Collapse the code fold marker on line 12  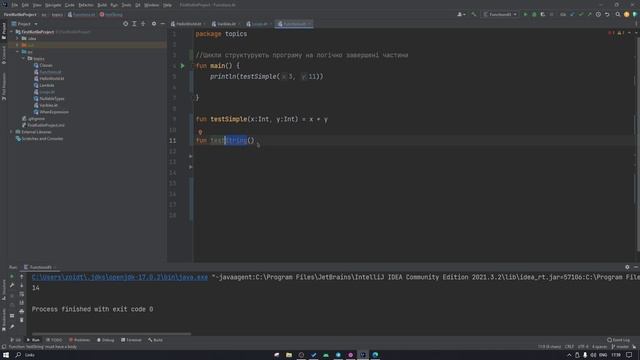(x=191, y=156)
